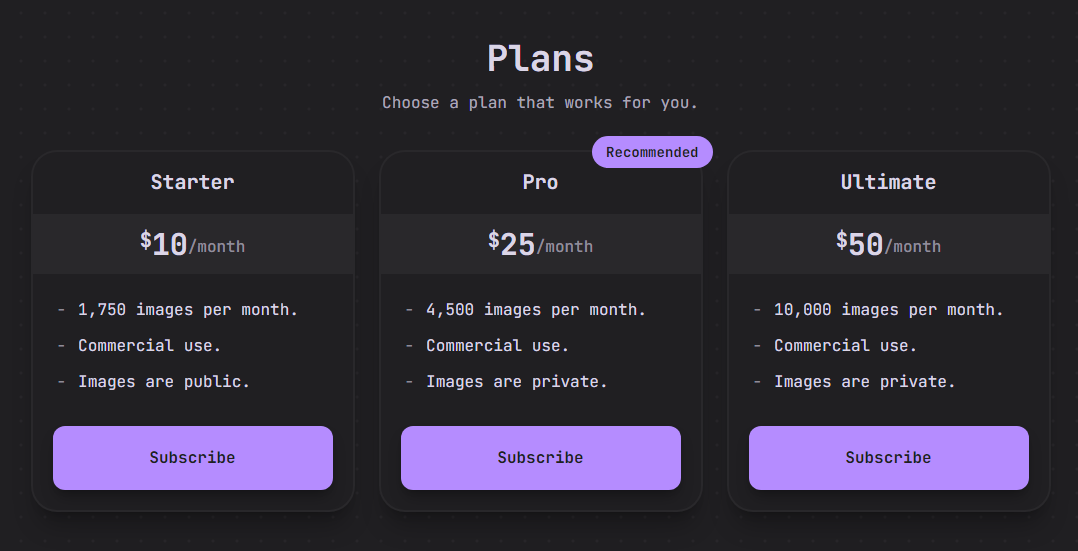Click "Images are public" in Starter
The height and width of the screenshot is (551, 1078).
[x=164, y=382]
